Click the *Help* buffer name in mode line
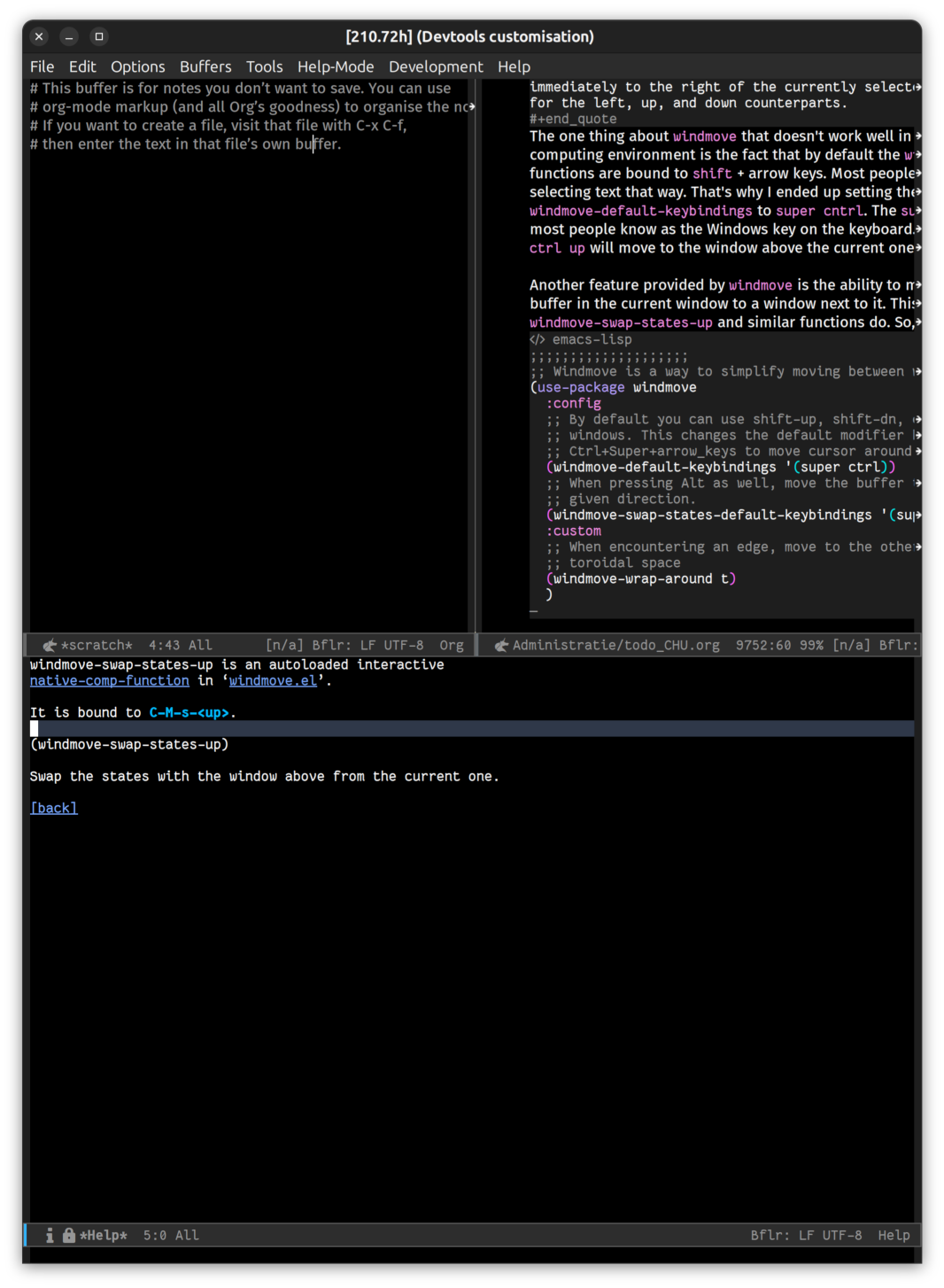This screenshot has height=1288, width=944. pyautogui.click(x=104, y=1236)
